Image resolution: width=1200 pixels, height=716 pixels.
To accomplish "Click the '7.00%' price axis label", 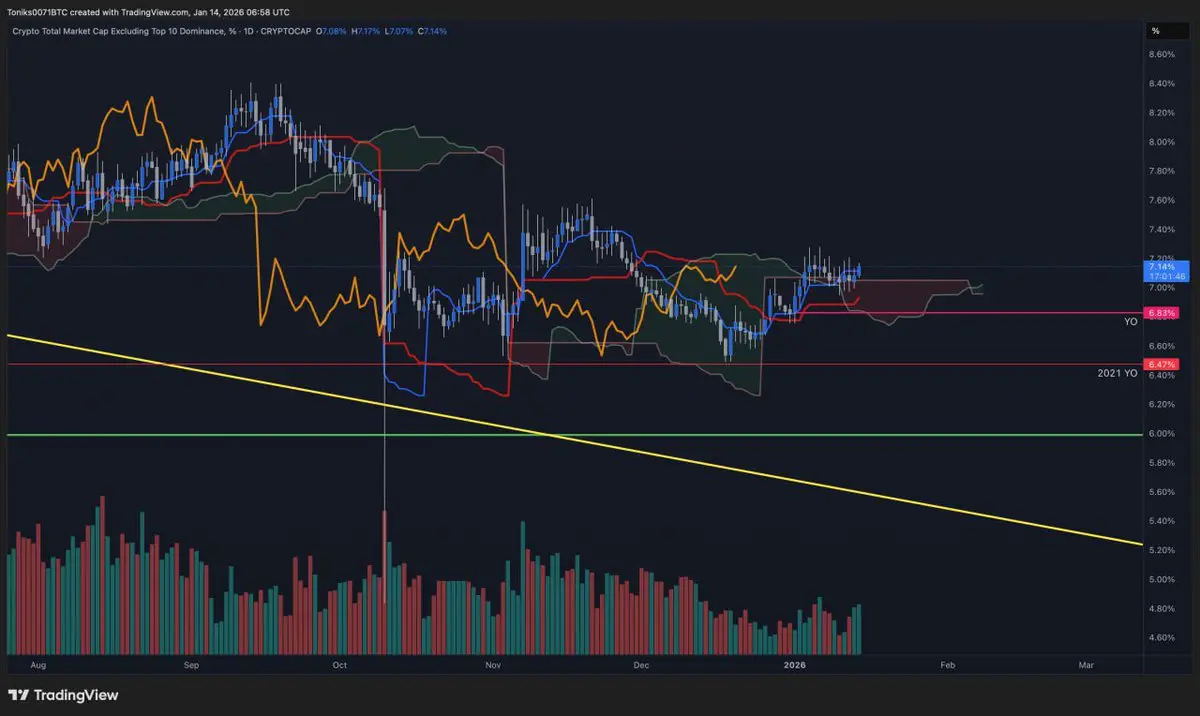I will (1161, 288).
